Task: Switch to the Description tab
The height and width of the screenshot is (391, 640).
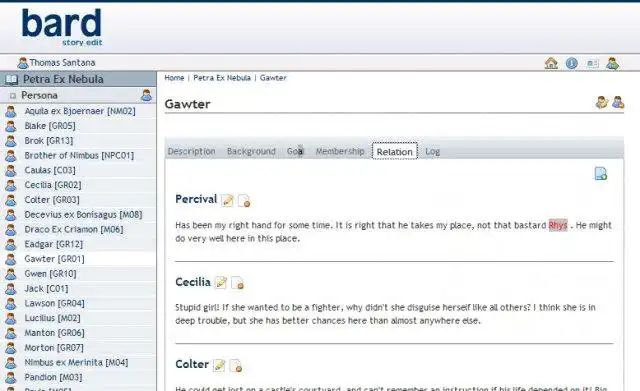Action: tap(191, 151)
